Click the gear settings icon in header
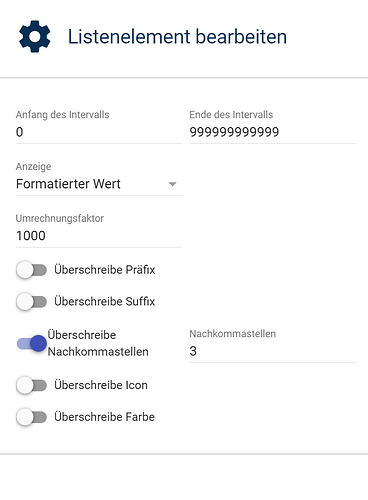The width and height of the screenshot is (368, 500). [x=35, y=36]
